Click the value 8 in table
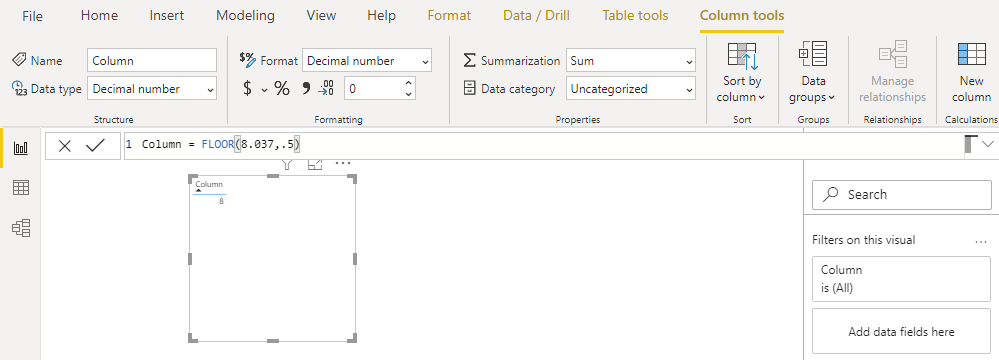999x360 pixels. [221, 201]
